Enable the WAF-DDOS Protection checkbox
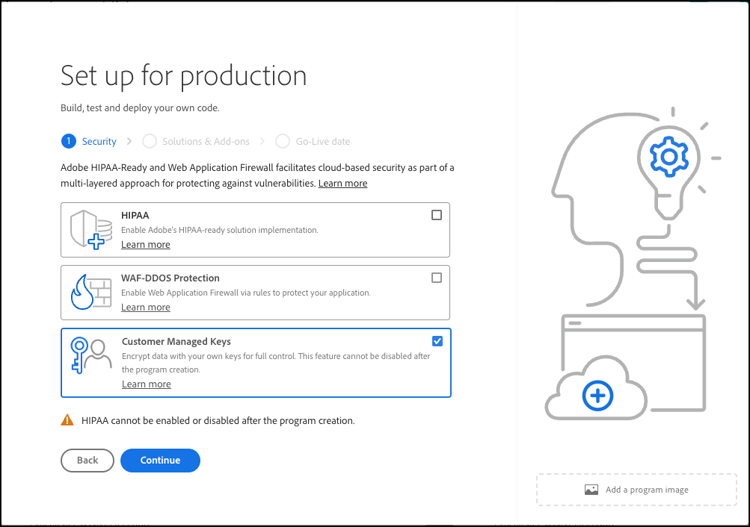The width and height of the screenshot is (750, 527). click(x=437, y=278)
